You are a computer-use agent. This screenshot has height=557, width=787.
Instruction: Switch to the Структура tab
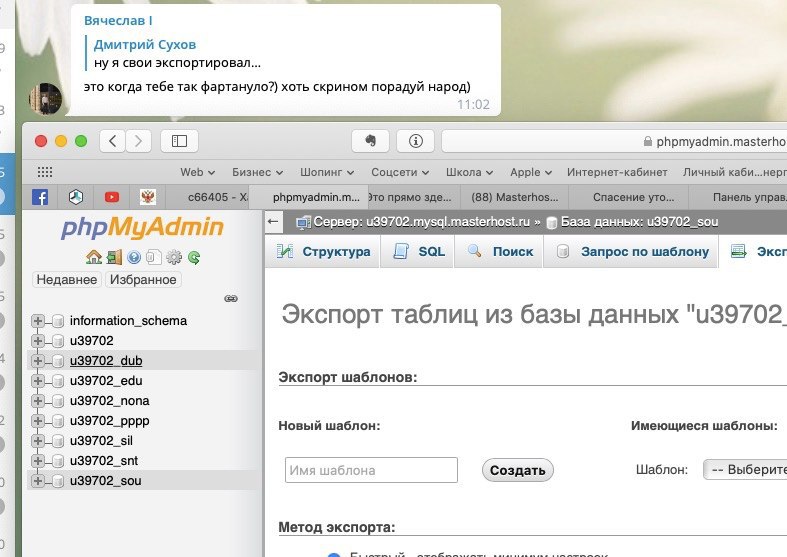tap(323, 251)
